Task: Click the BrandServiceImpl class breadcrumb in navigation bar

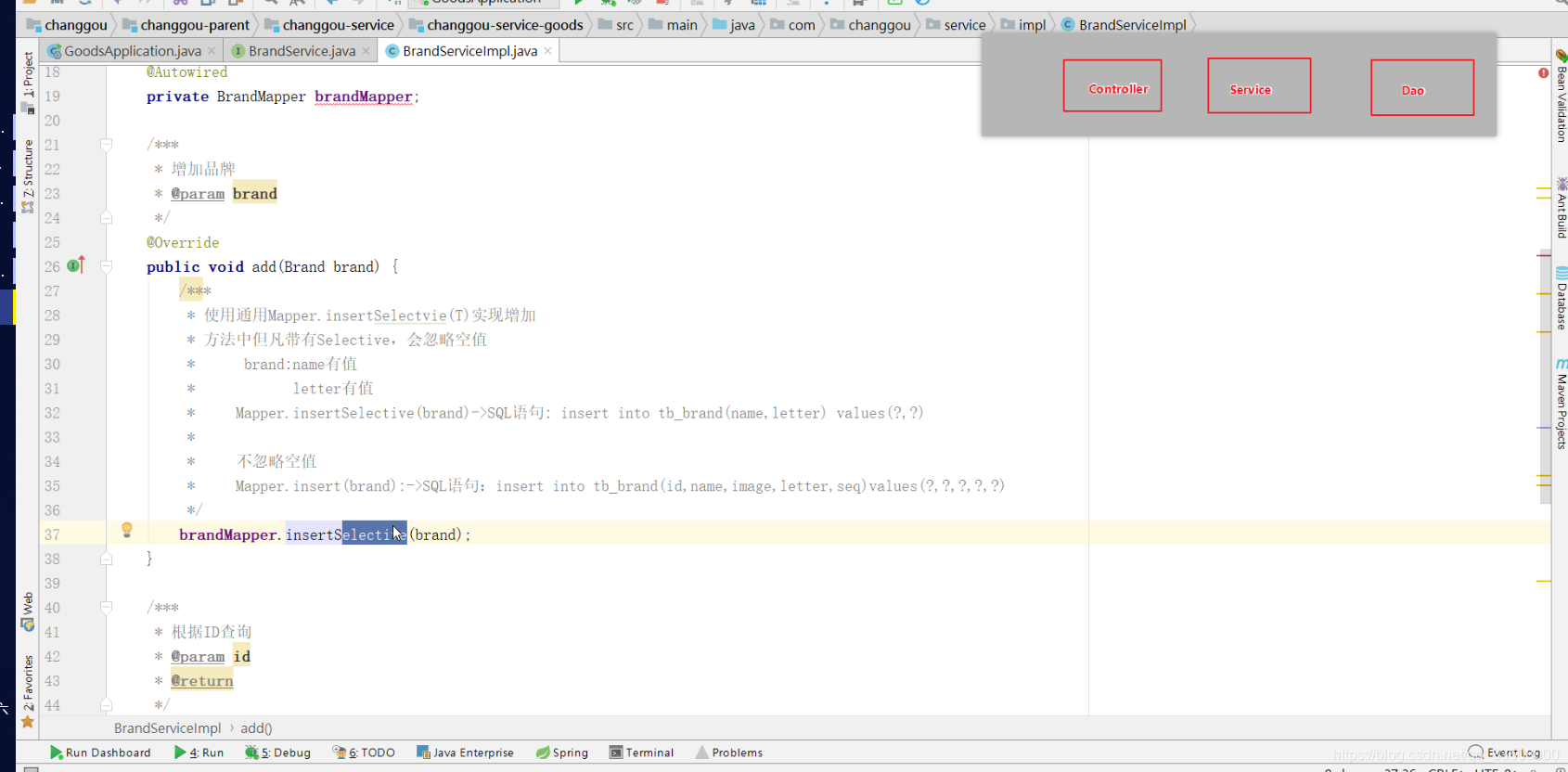Action: pyautogui.click(x=1124, y=25)
